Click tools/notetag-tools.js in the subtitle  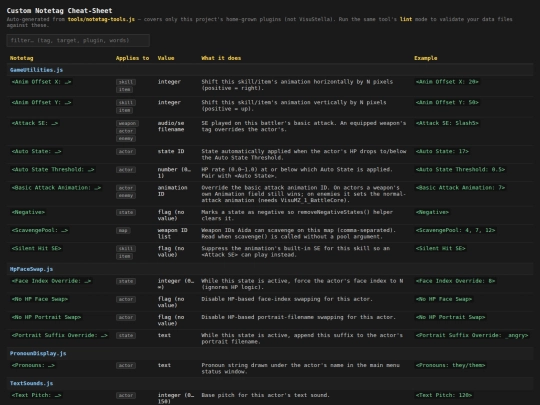(101, 19)
